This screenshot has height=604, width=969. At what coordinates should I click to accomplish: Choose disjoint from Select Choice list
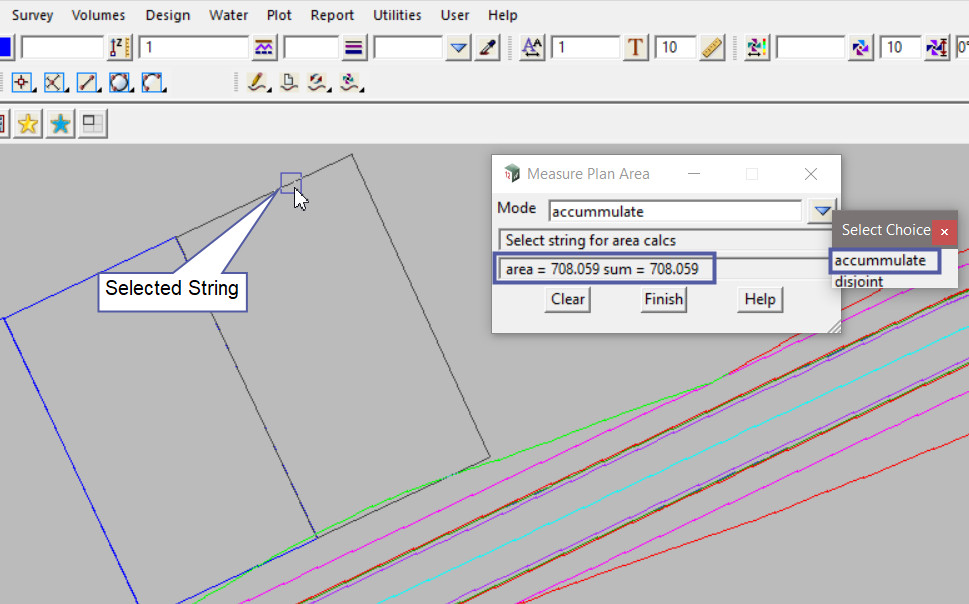(x=859, y=282)
